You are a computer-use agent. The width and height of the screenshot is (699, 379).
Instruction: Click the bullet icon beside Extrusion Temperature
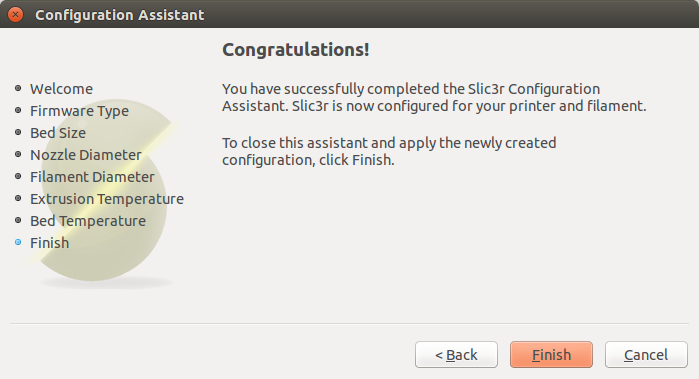click(x=18, y=198)
